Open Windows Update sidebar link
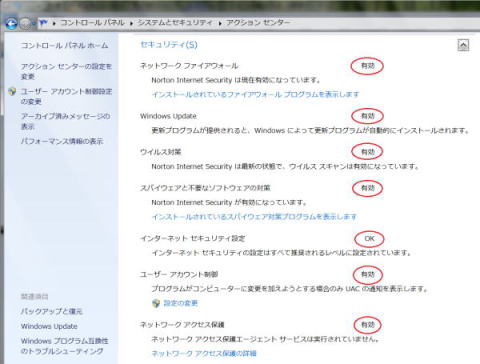Image resolution: width=480 pixels, height=364 pixels. pyautogui.click(x=49, y=326)
